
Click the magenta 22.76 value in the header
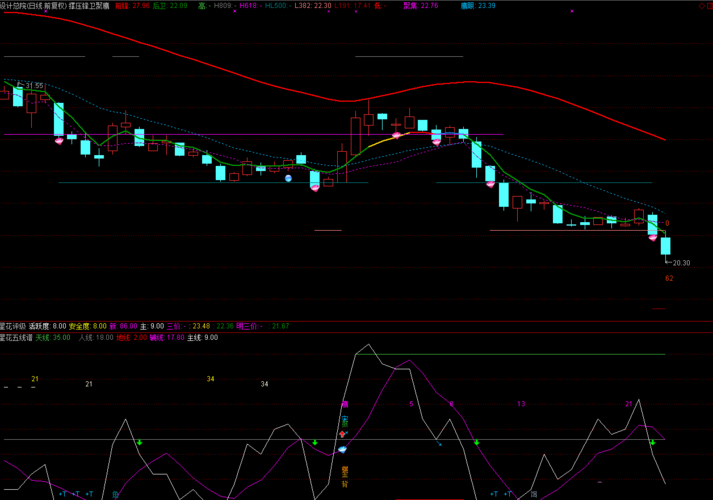tap(429, 6)
